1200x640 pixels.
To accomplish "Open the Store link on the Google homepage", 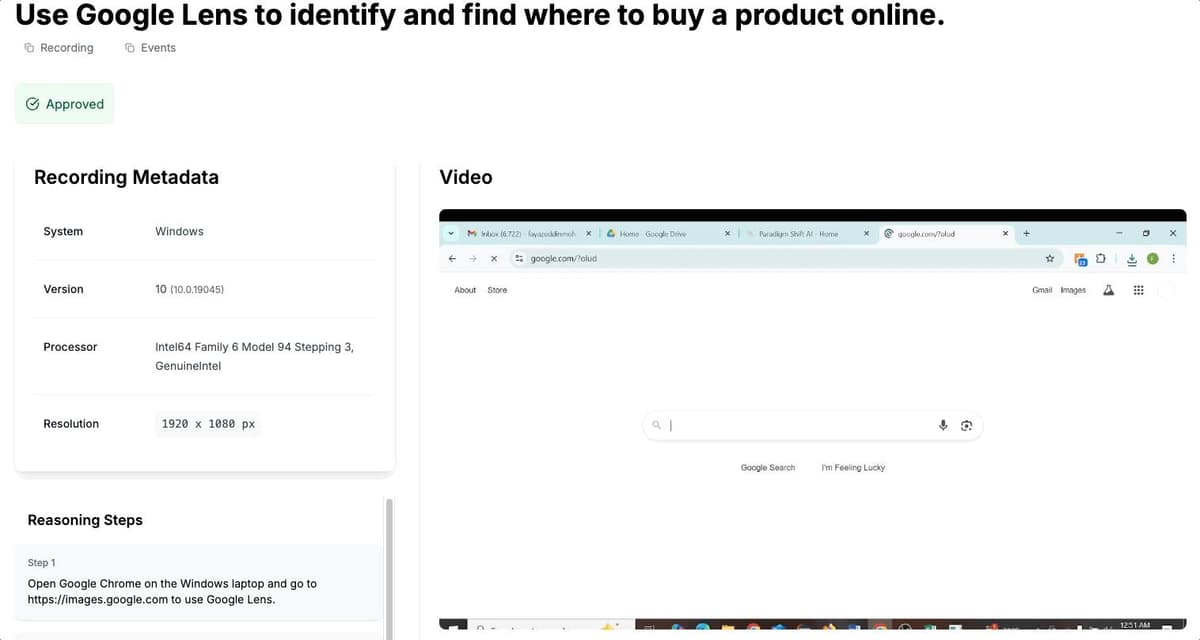I will [x=497, y=290].
